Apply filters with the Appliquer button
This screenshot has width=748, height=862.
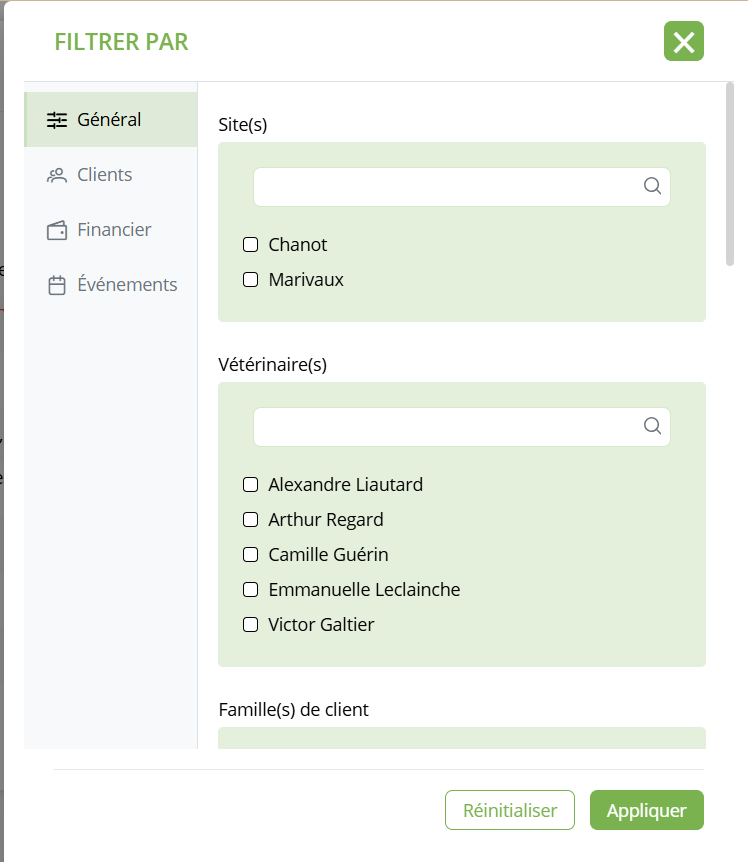[646, 810]
